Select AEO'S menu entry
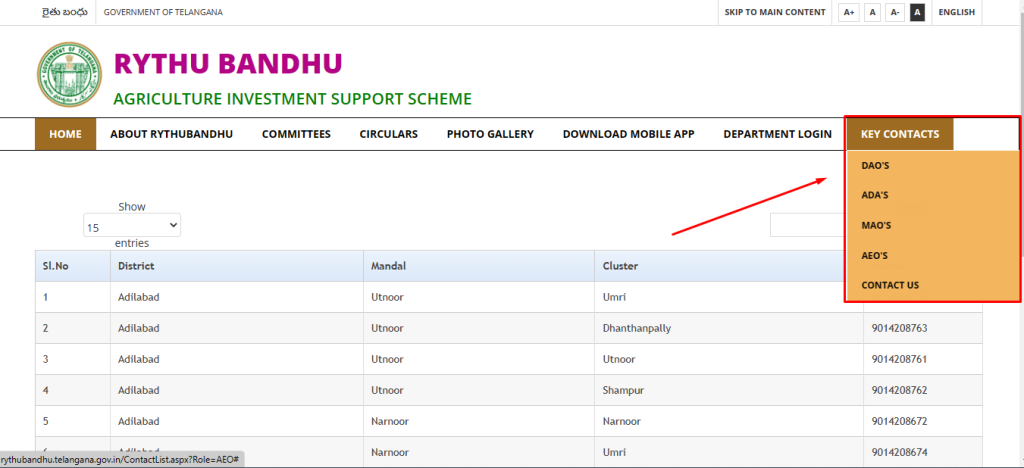 tap(875, 256)
